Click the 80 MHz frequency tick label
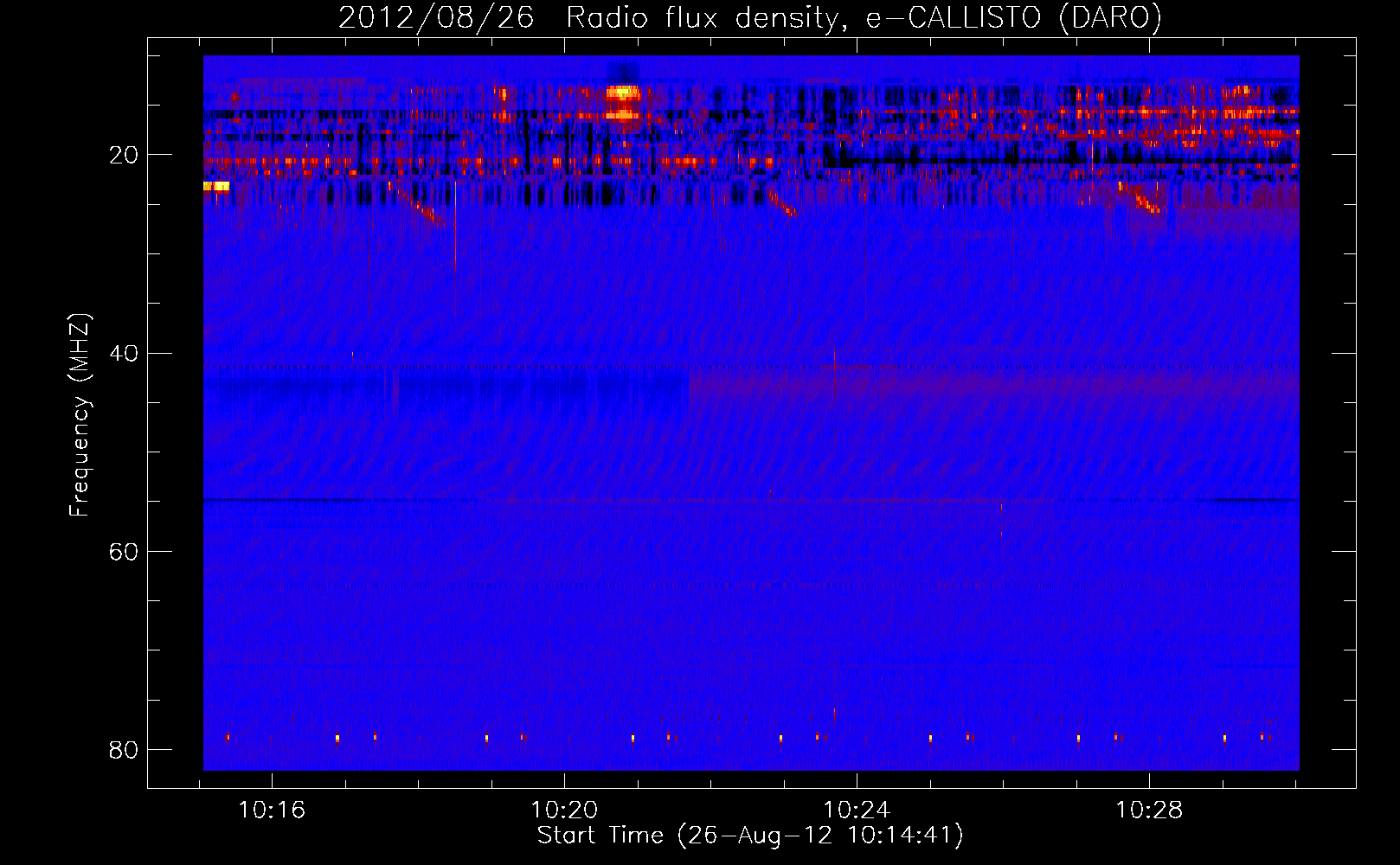Screen dimensions: 1400x865 tap(124, 749)
